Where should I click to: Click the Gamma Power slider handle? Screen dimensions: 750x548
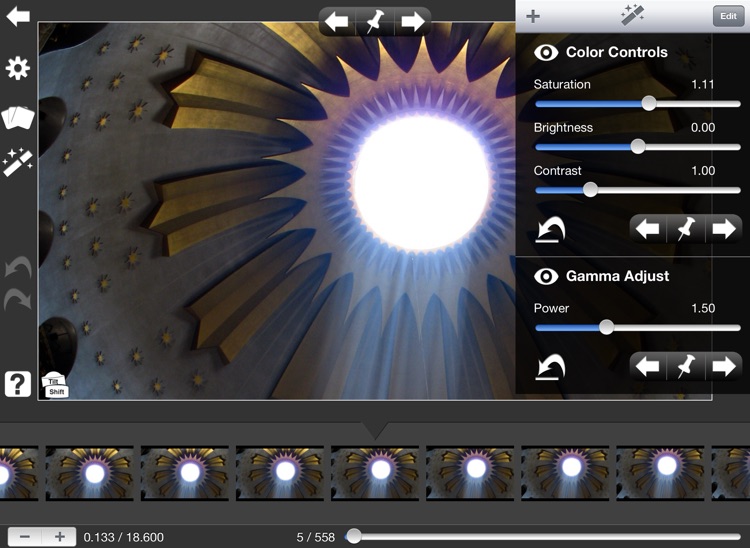tap(607, 327)
